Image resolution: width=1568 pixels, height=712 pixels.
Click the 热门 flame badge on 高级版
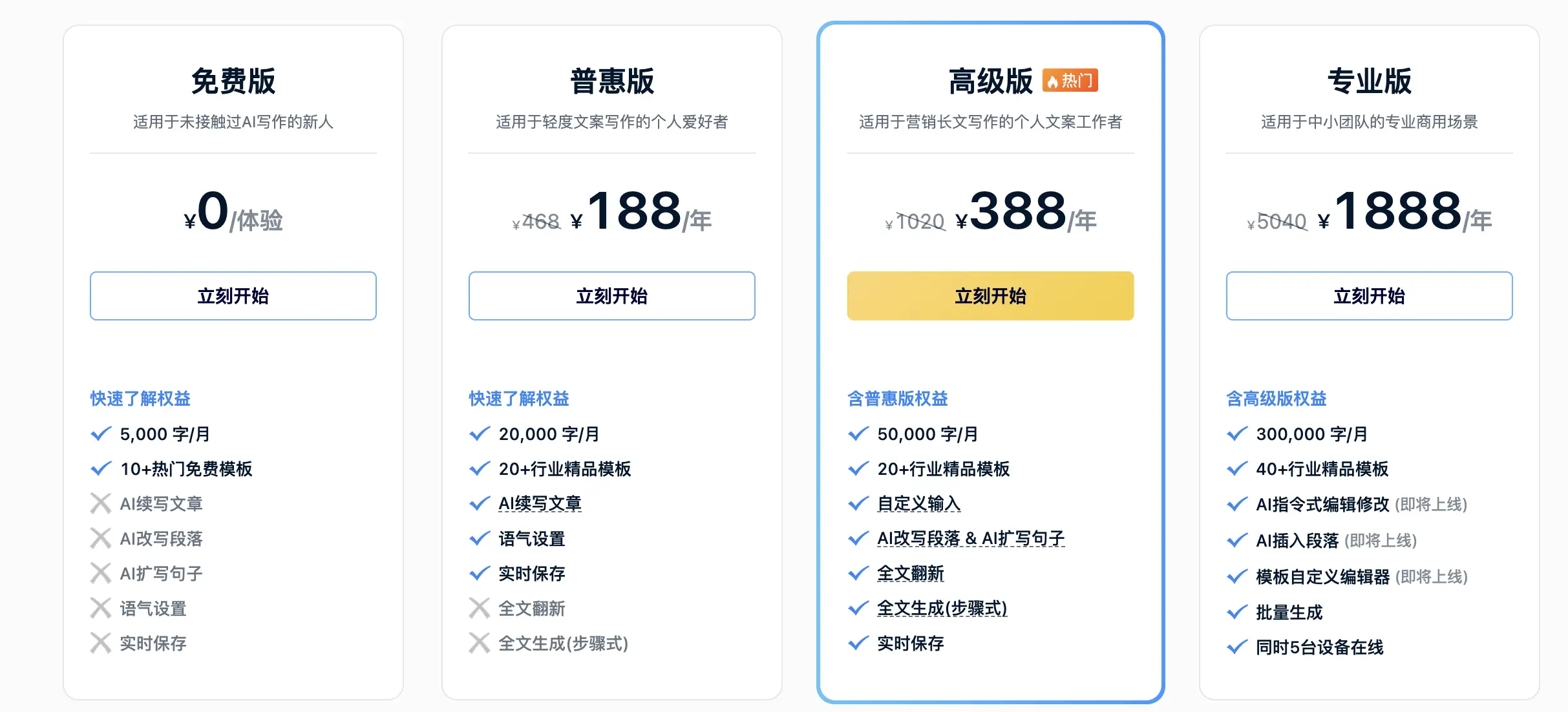point(1070,81)
